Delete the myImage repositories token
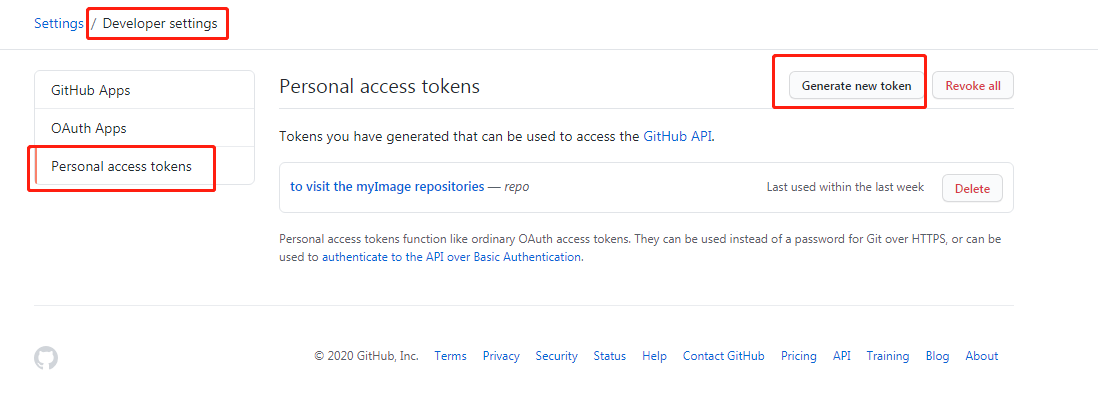 972,188
